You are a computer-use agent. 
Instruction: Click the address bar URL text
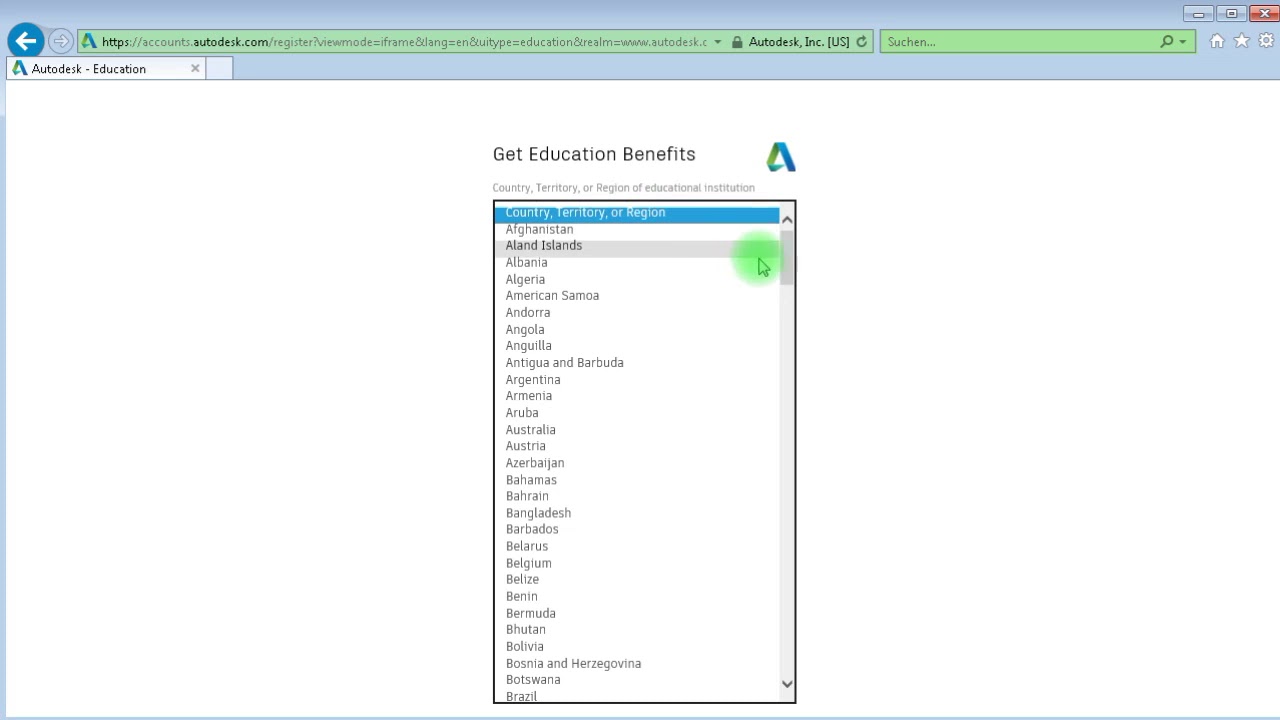(x=404, y=42)
